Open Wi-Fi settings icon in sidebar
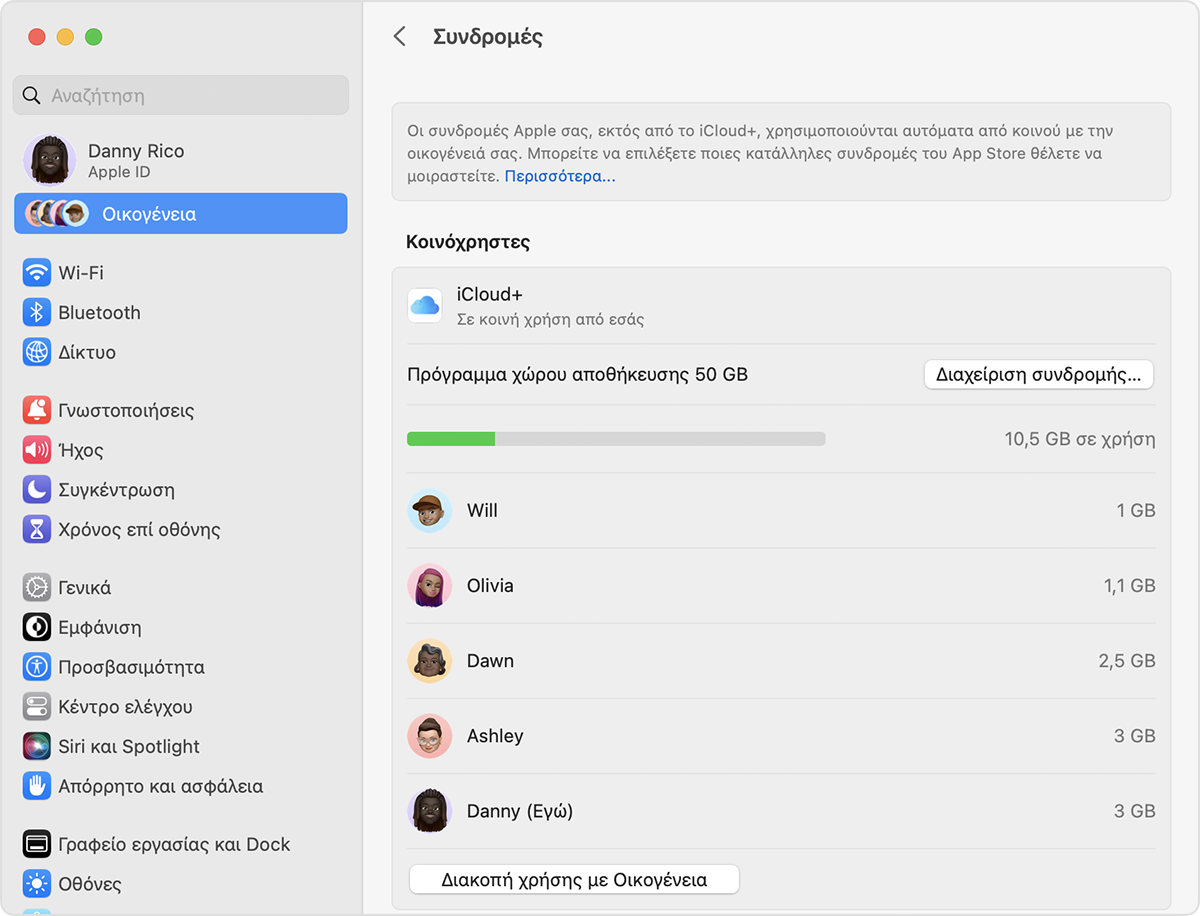 37,273
